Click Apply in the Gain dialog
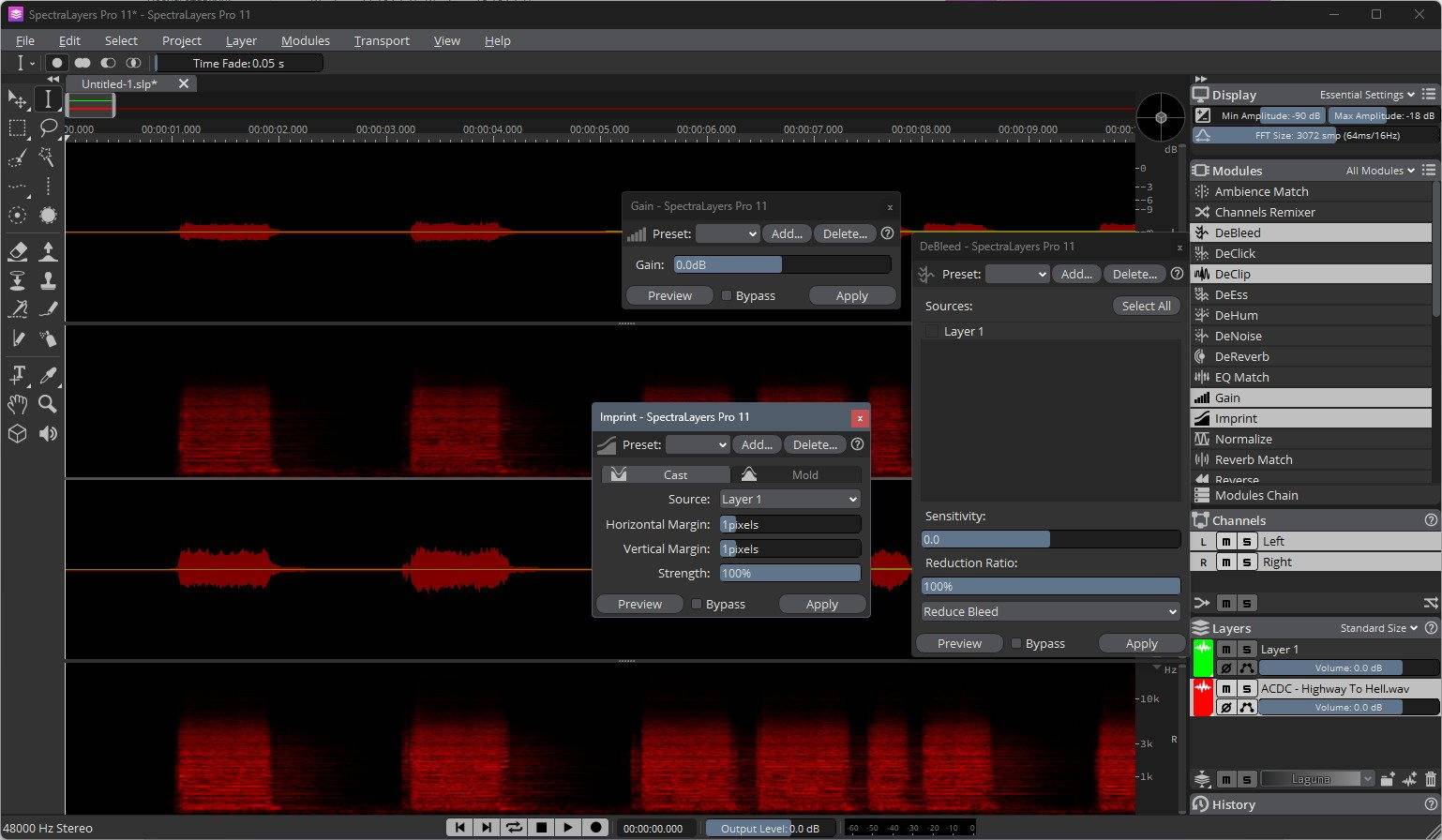This screenshot has width=1442, height=840. point(851,295)
